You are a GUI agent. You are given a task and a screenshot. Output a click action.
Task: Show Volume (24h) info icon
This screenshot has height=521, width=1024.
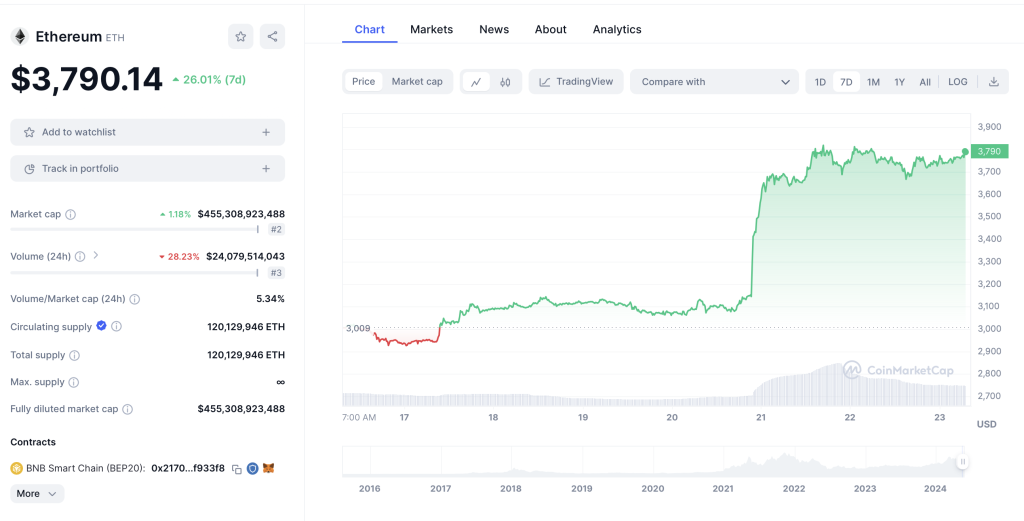(x=80, y=257)
